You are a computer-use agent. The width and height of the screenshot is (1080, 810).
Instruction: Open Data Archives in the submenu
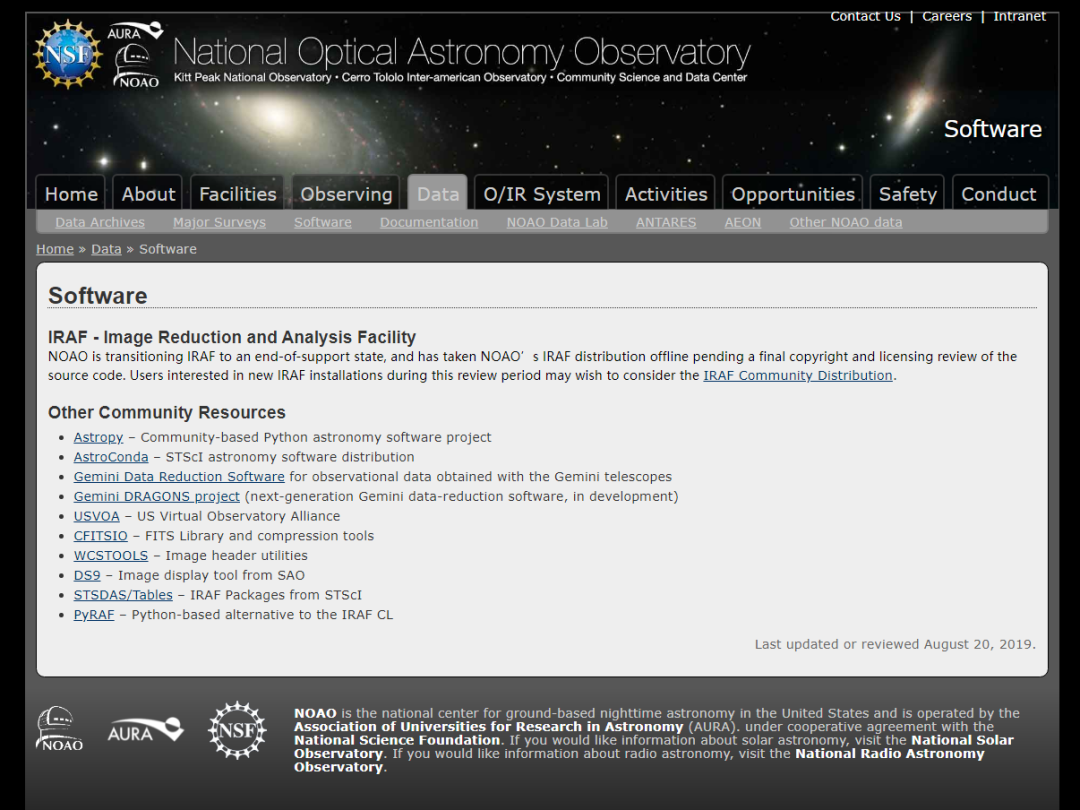click(100, 222)
